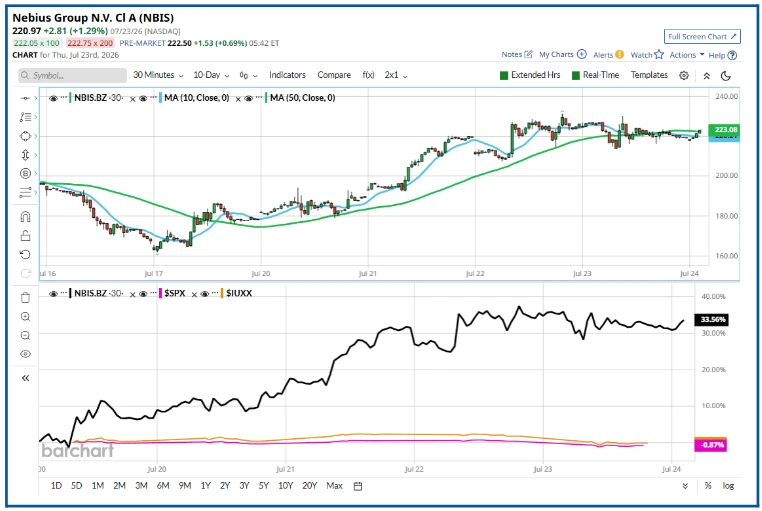Image resolution: width=762 pixels, height=511 pixels.
Task: Open Notes edit icon
Action: (x=528, y=54)
